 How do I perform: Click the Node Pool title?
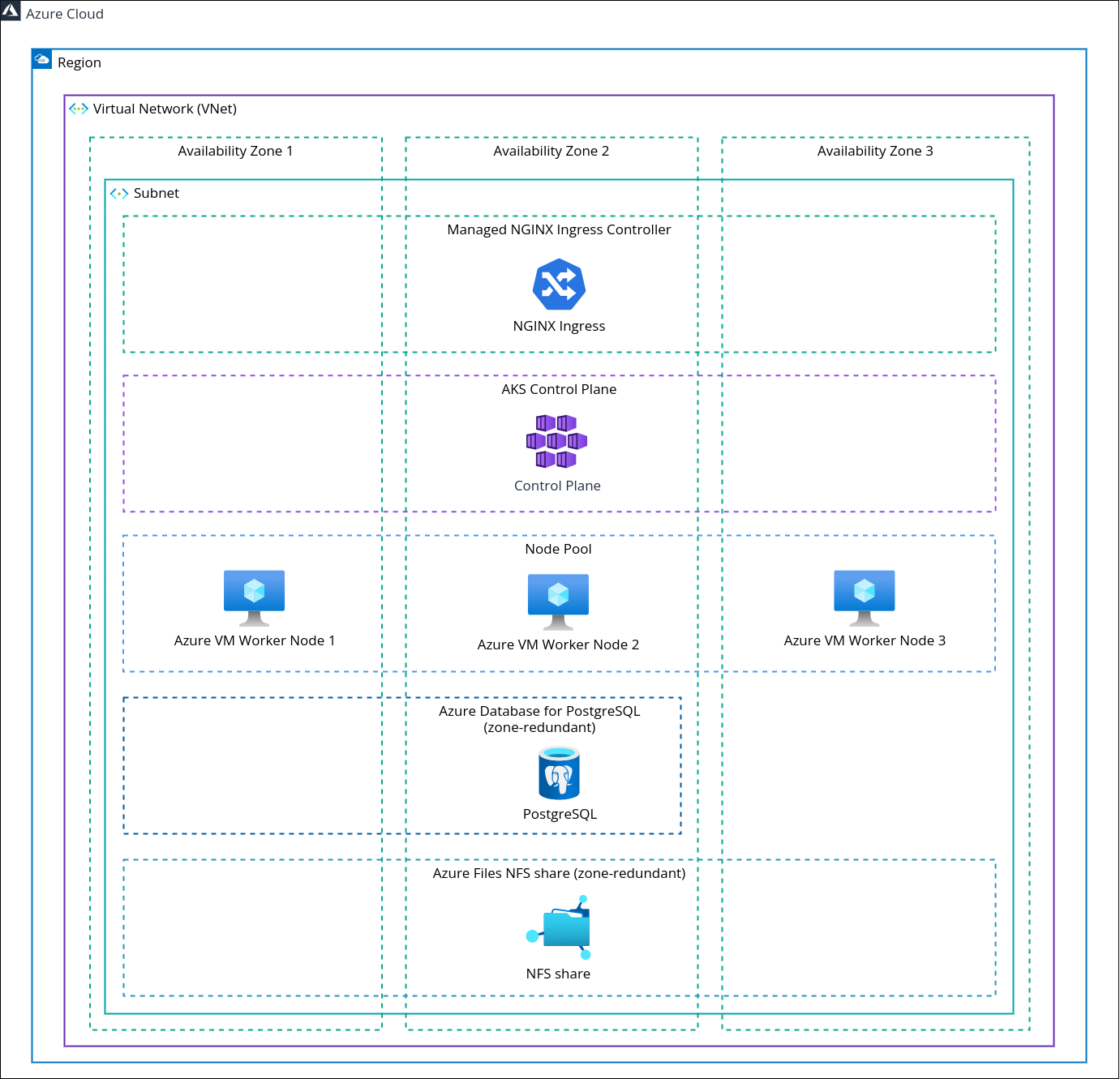[559, 549]
